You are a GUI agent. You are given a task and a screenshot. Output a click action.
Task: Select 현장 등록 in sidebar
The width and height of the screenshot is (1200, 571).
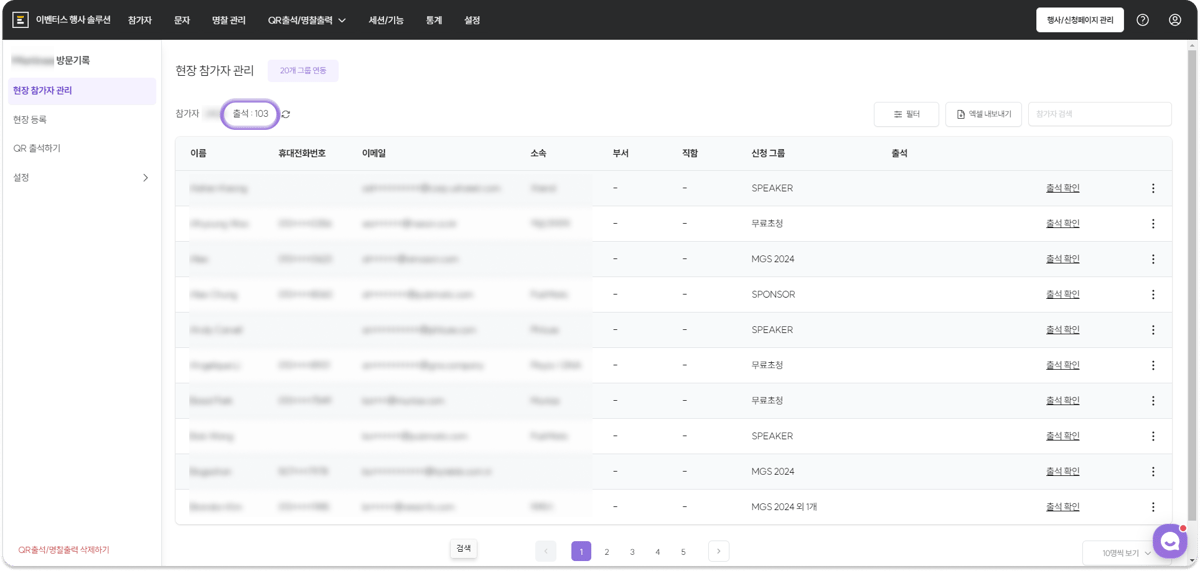tap(30, 120)
